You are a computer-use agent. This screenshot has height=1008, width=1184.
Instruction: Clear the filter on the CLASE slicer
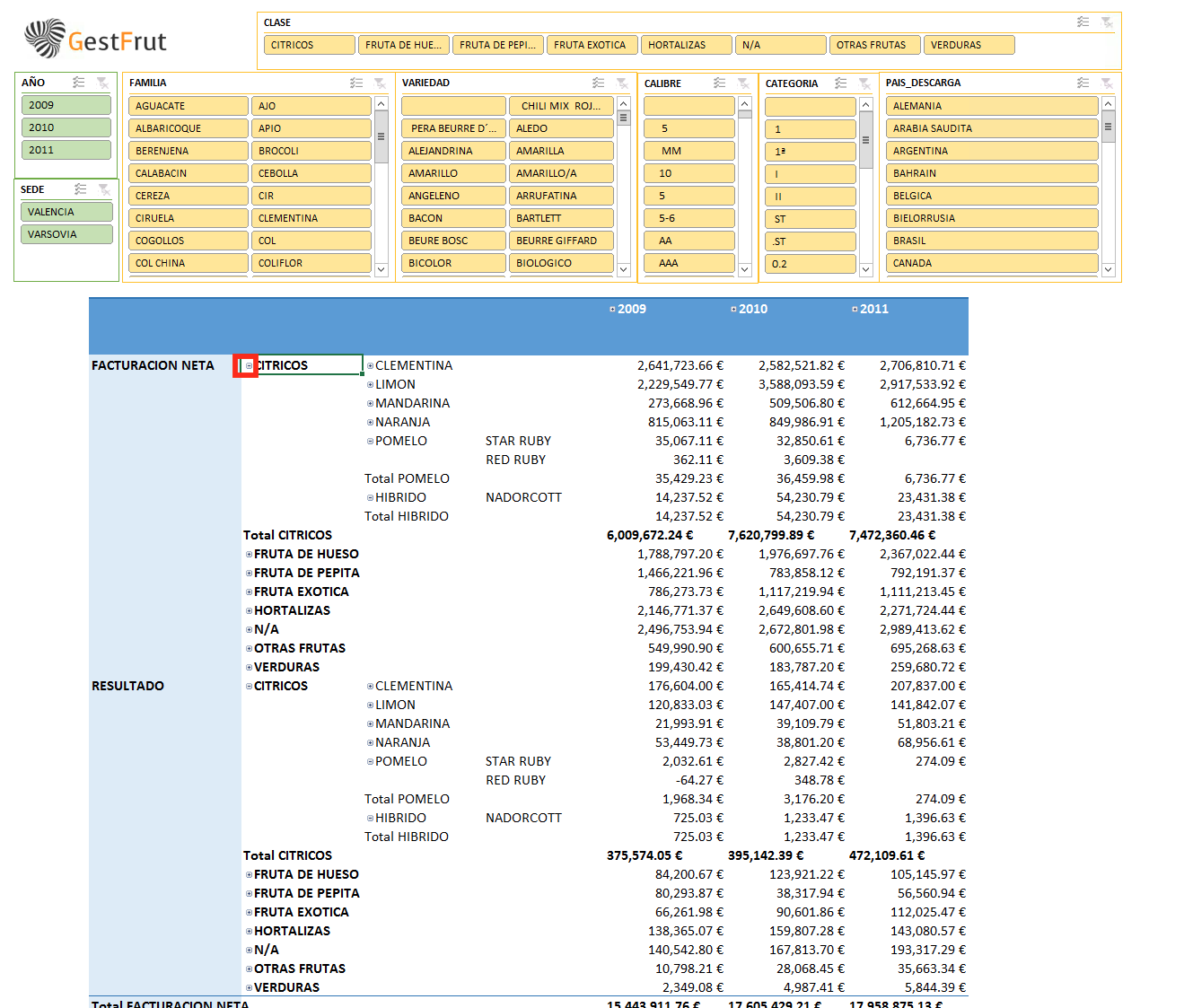coord(1107,22)
